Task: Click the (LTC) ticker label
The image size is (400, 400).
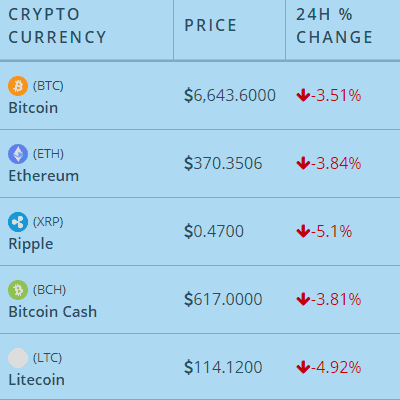Action: click(x=47, y=358)
